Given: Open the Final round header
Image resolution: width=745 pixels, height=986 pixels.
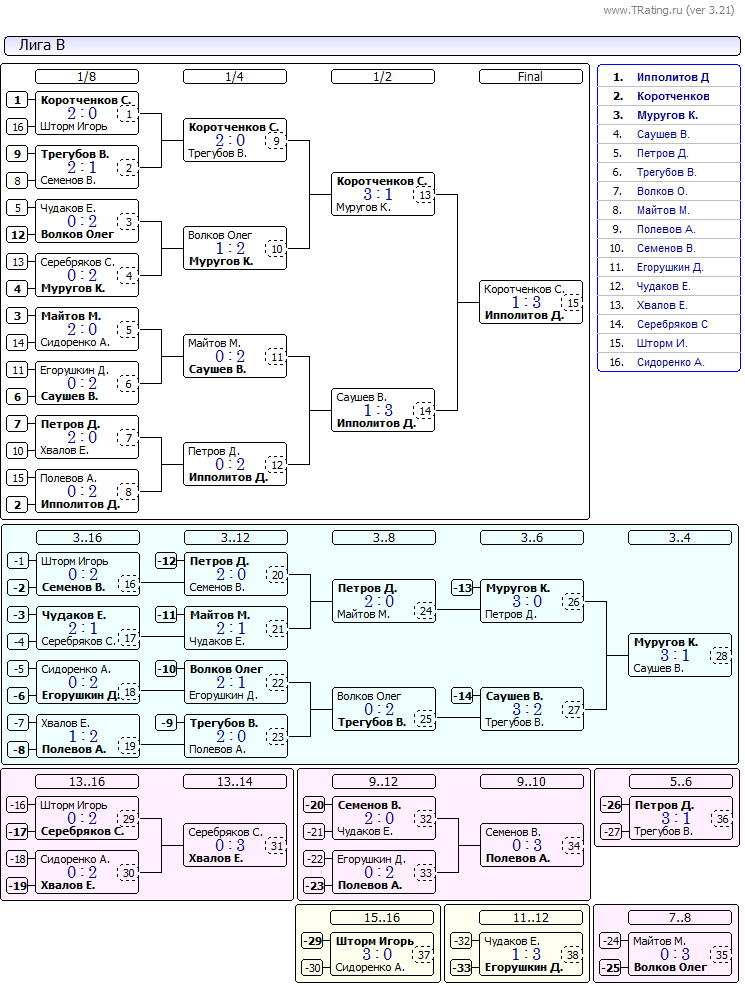Looking at the screenshot, I should [x=531, y=77].
